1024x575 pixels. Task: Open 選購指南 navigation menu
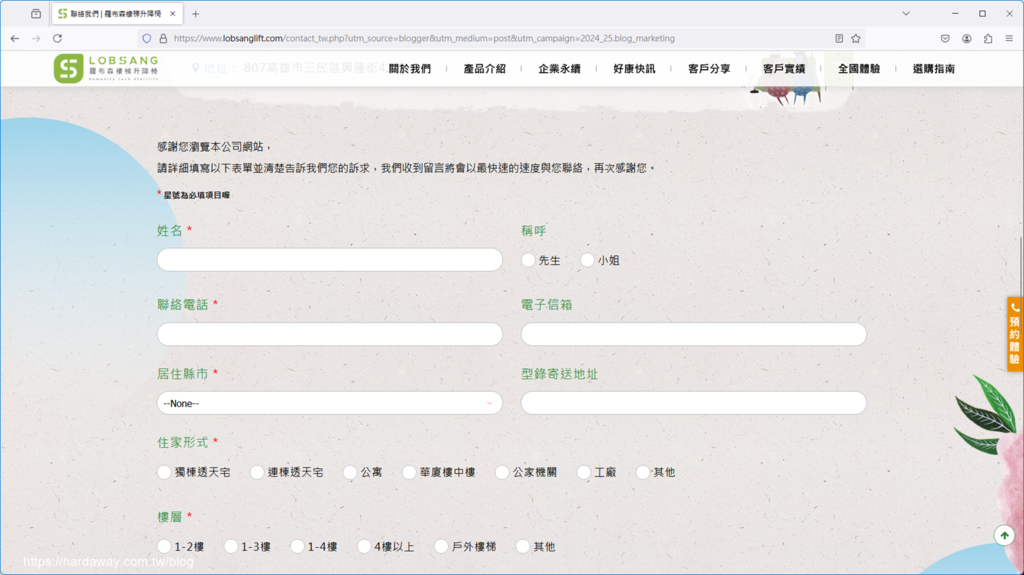point(934,69)
